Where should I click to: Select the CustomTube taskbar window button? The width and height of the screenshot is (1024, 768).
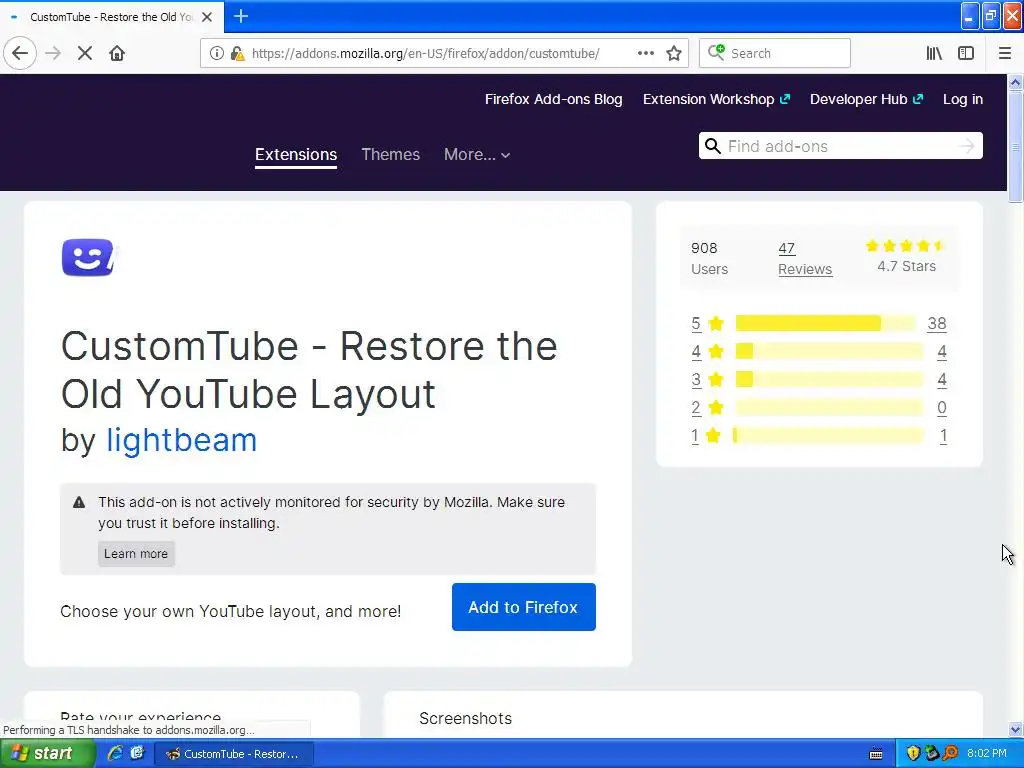pyautogui.click(x=234, y=754)
